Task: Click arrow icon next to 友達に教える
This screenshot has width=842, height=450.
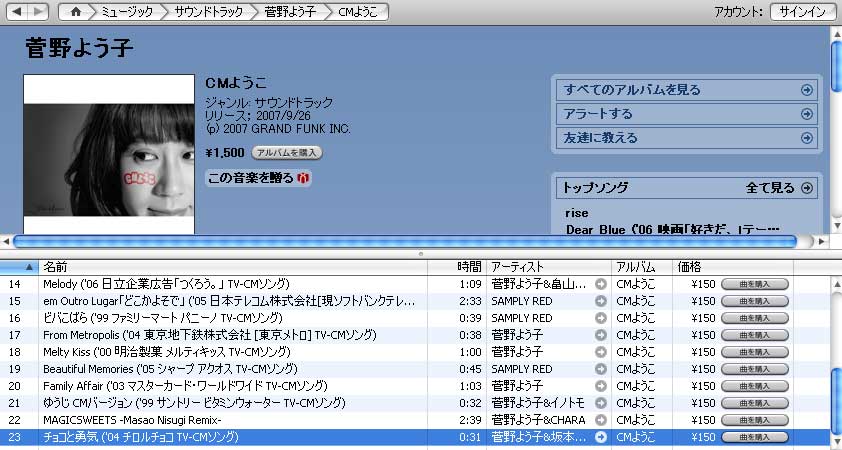Action: point(806,138)
